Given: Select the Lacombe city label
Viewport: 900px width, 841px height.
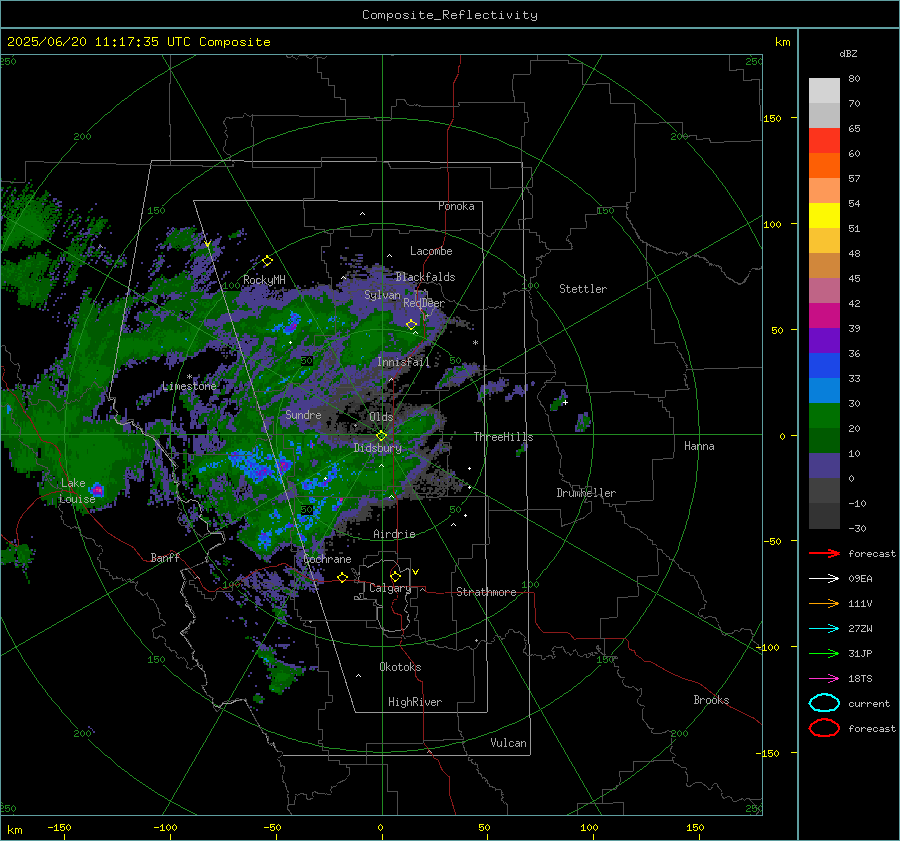Looking at the screenshot, I should click(x=431, y=251).
